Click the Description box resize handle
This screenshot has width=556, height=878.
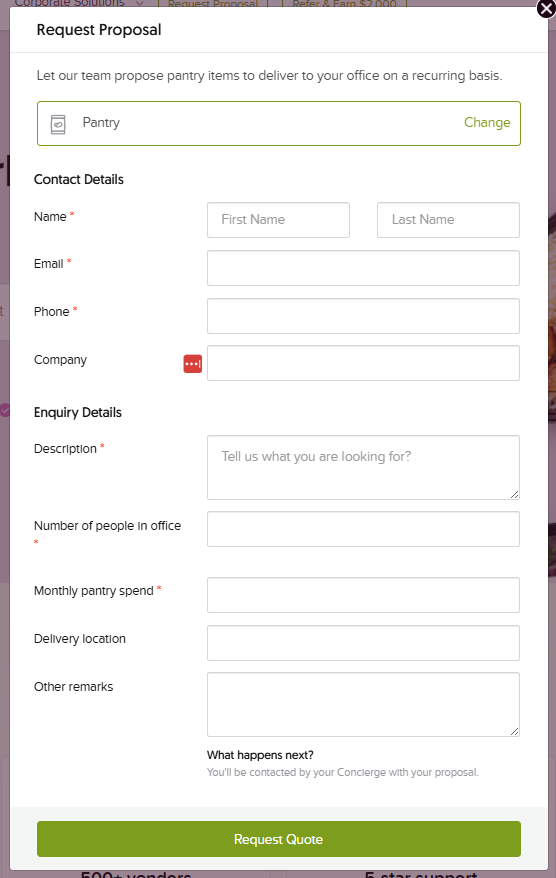(514, 494)
